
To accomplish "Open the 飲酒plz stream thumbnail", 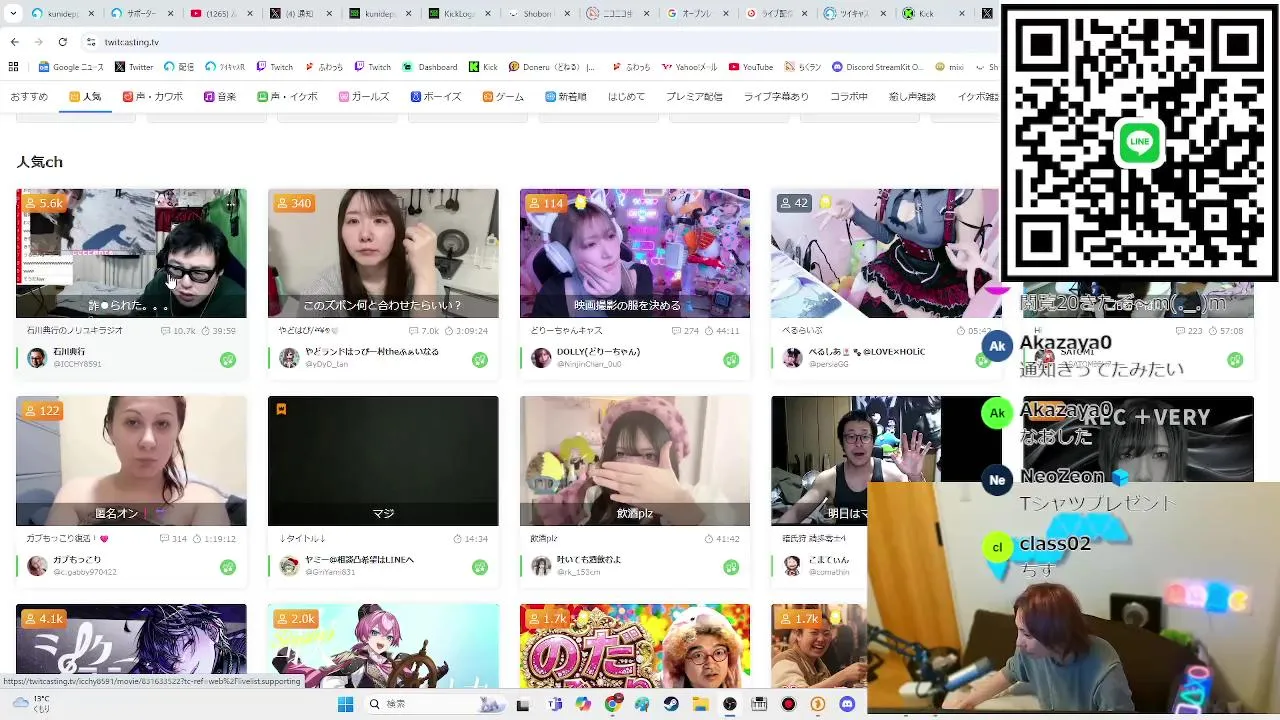I will tap(635, 461).
